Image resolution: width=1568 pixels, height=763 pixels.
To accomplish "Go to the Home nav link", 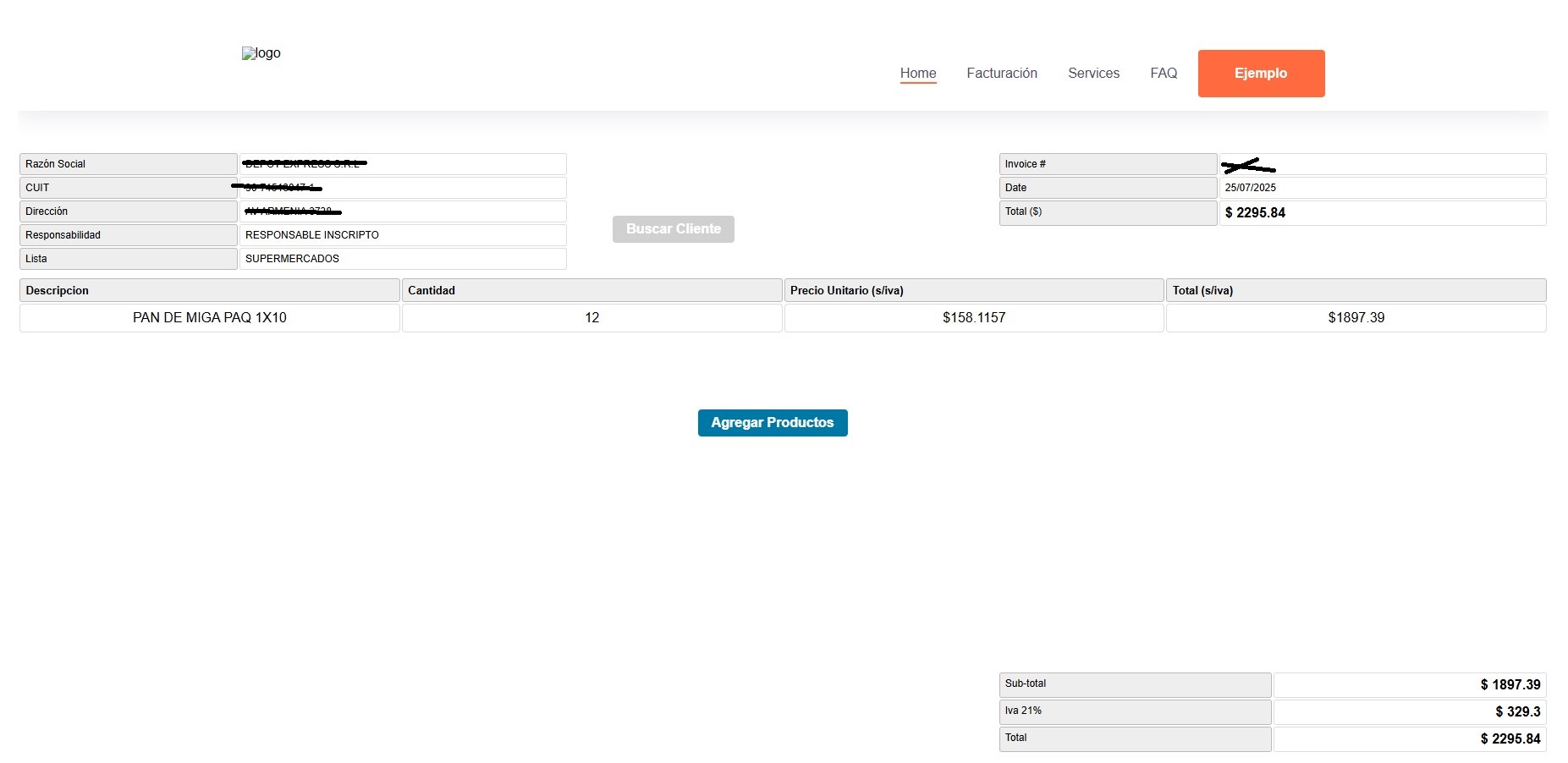I will [918, 74].
